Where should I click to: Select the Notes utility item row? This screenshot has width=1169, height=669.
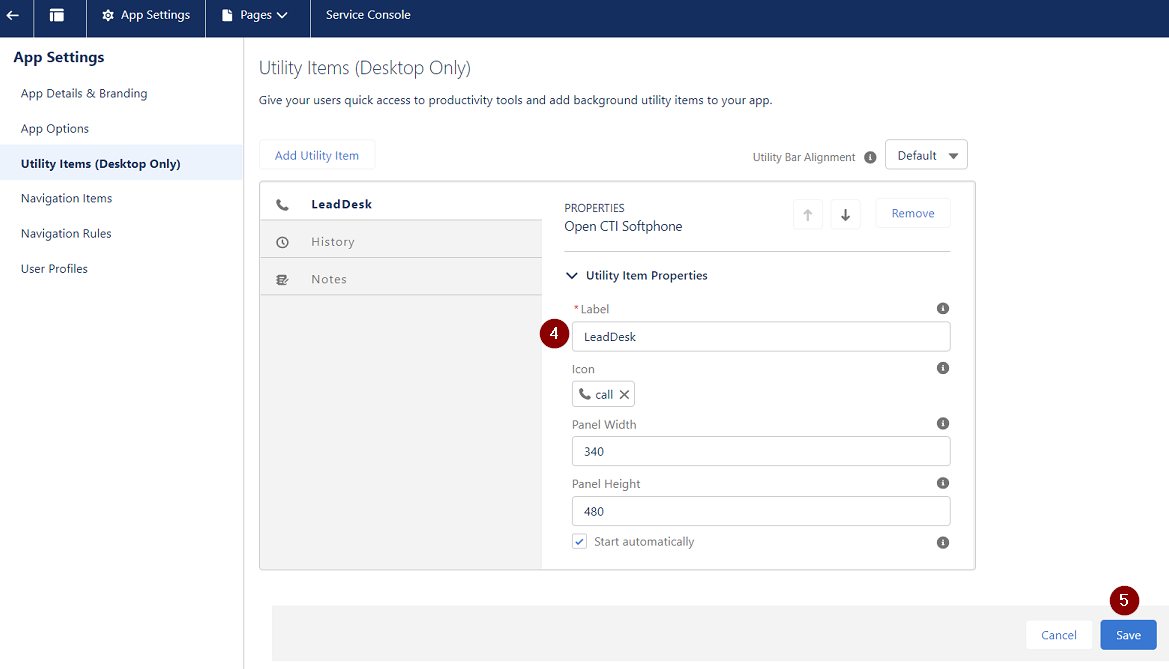click(401, 279)
